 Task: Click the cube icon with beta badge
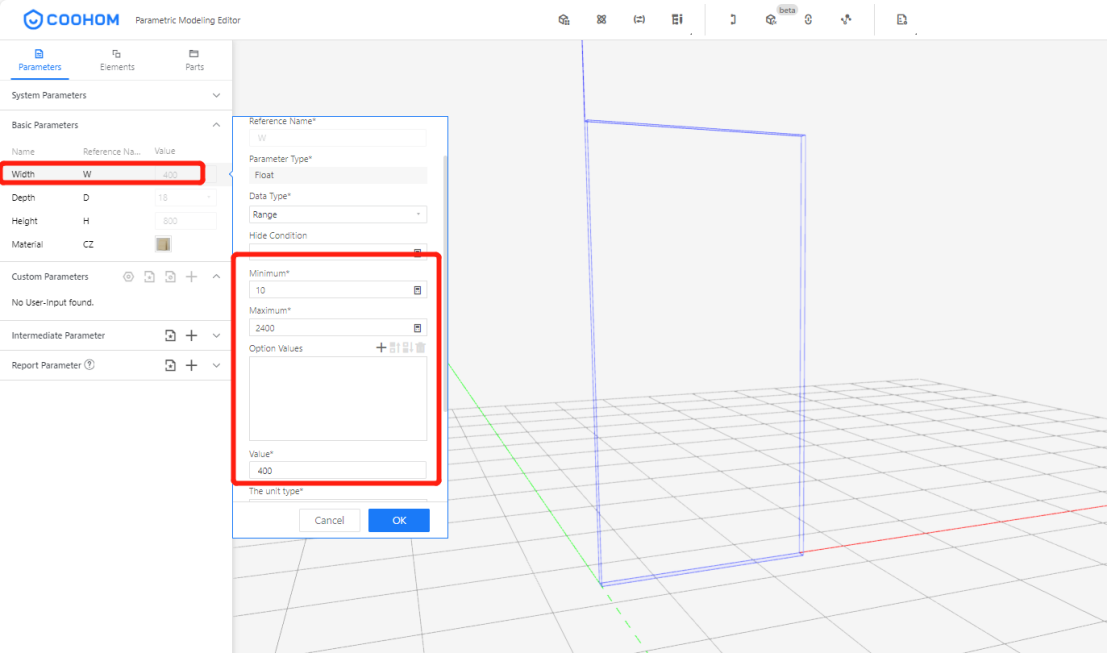(x=770, y=20)
